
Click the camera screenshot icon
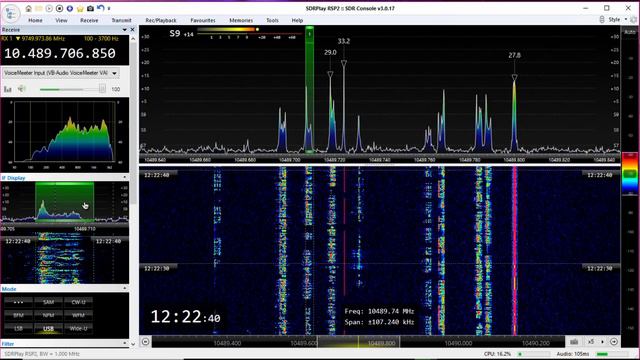[x=90, y=8]
